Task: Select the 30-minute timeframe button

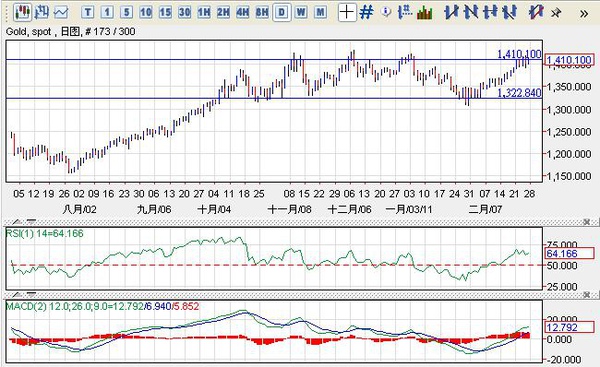Action: click(x=184, y=13)
